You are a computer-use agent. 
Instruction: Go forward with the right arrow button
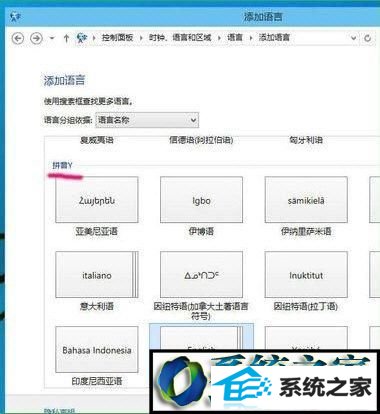tap(36, 38)
